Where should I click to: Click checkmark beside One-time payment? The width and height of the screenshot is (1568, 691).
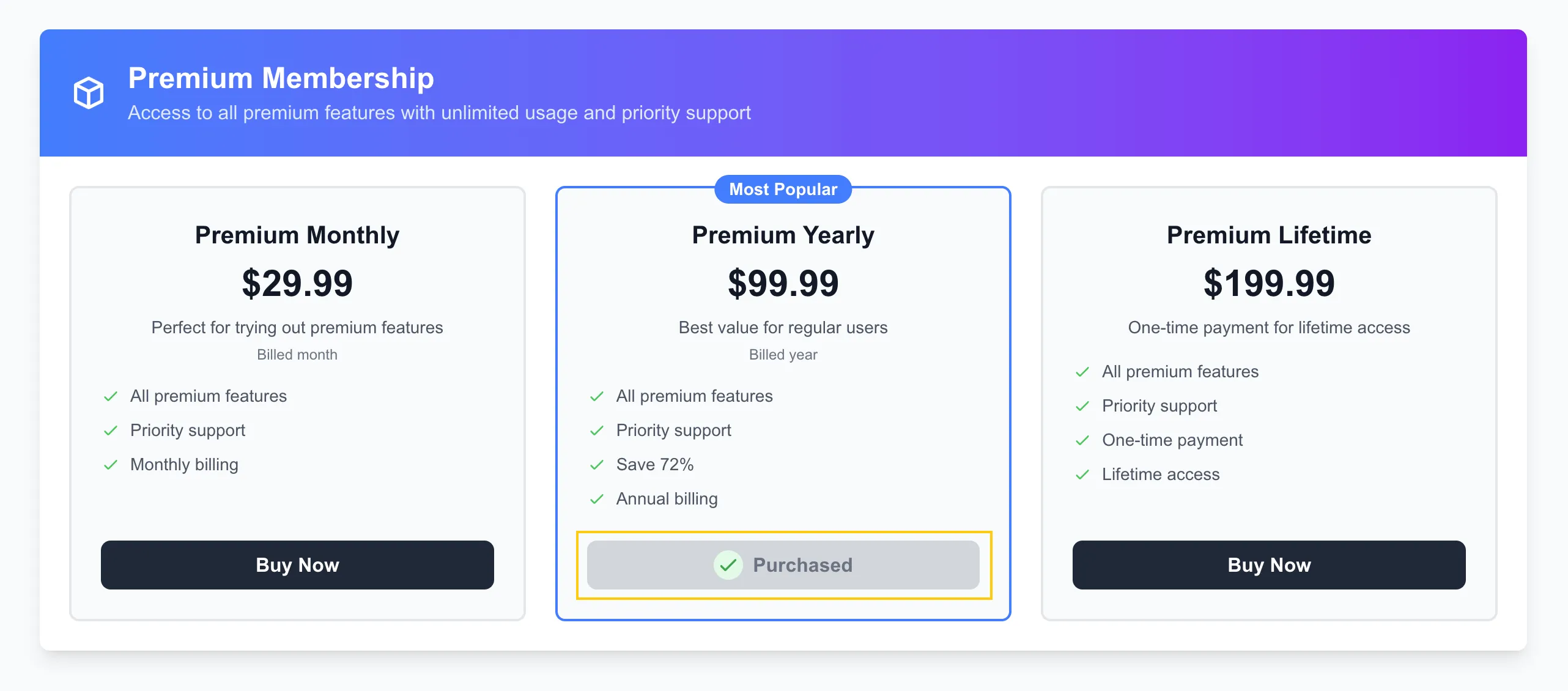1082,440
